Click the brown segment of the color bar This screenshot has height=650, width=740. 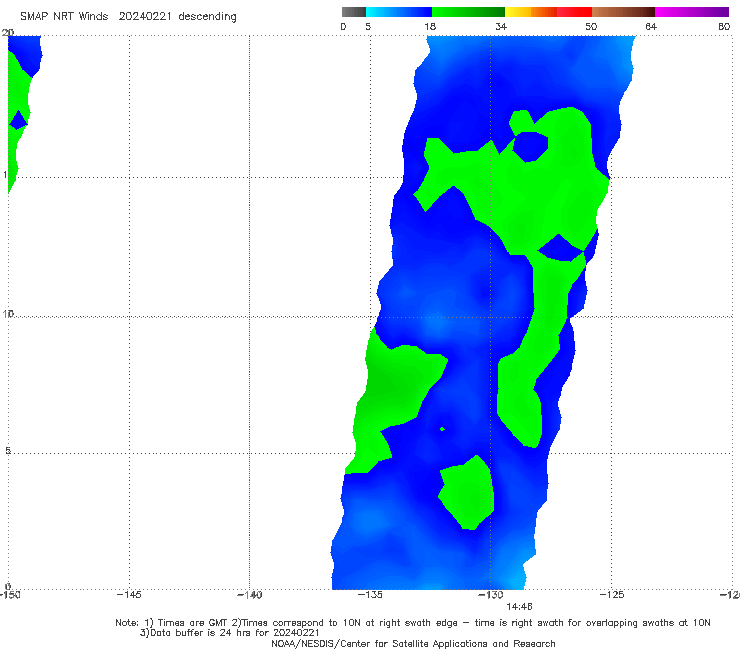point(623,12)
